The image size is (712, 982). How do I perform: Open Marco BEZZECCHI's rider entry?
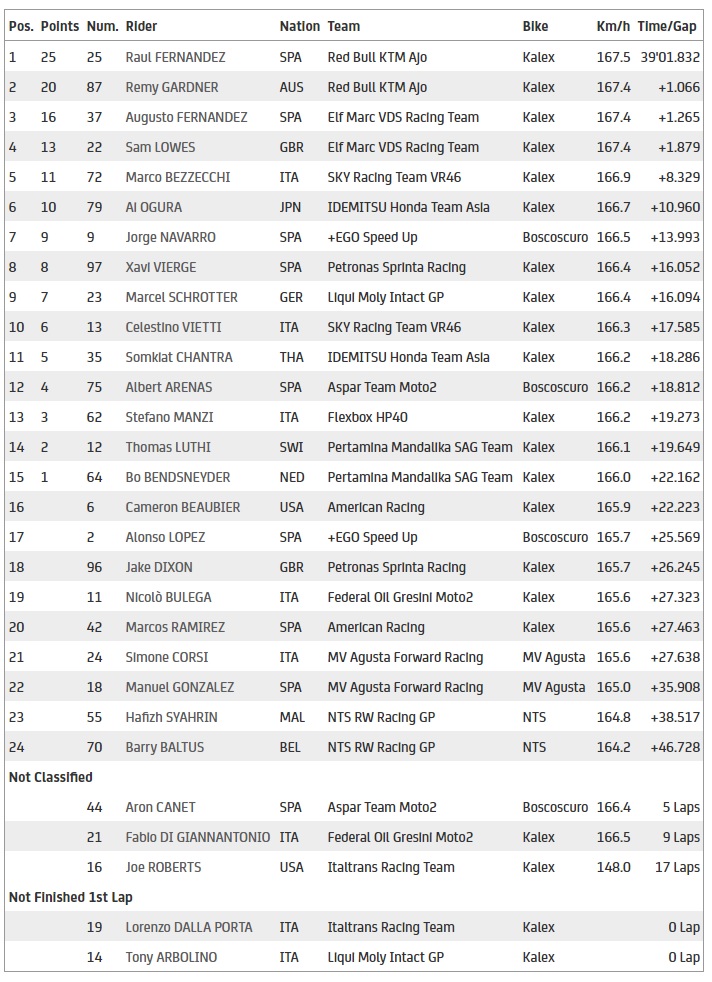[177, 177]
